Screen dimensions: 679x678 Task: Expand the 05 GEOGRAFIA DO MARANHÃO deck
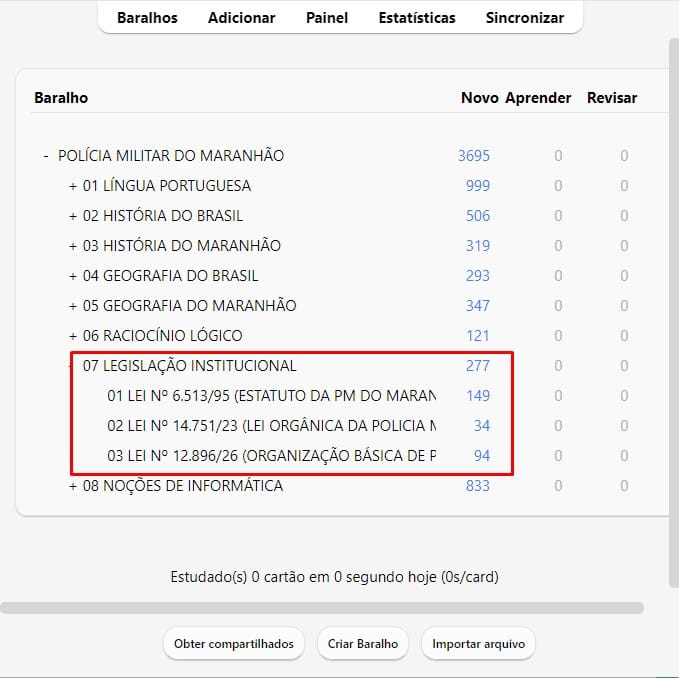pyautogui.click(x=73, y=306)
